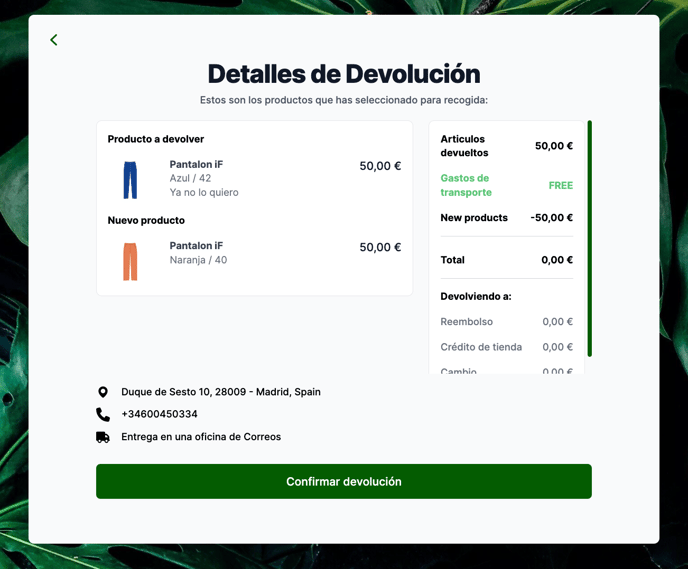Click the 'Total' label in summary
This screenshot has height=569, width=688.
click(452, 260)
